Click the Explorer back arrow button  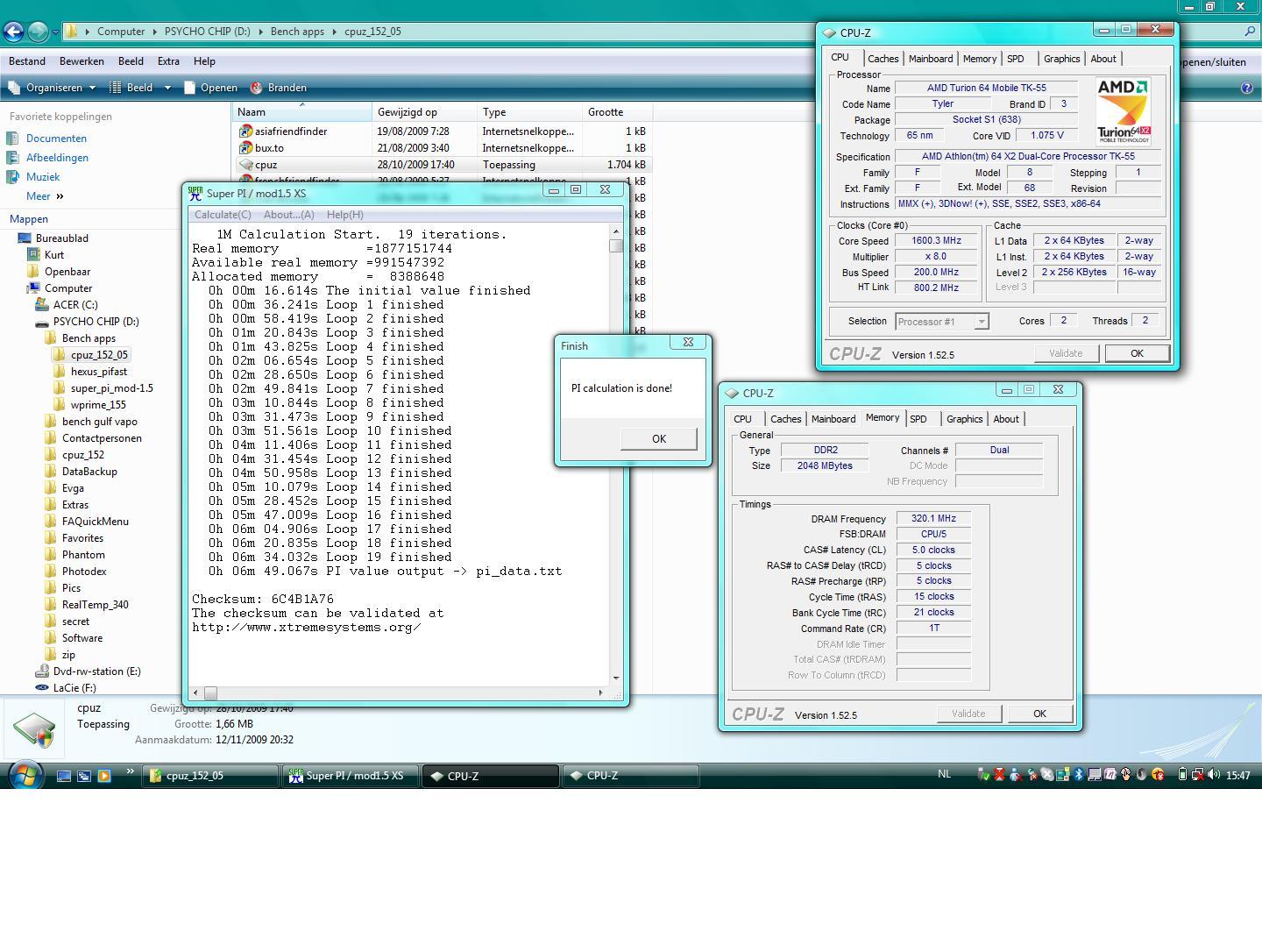pyautogui.click(x=13, y=32)
